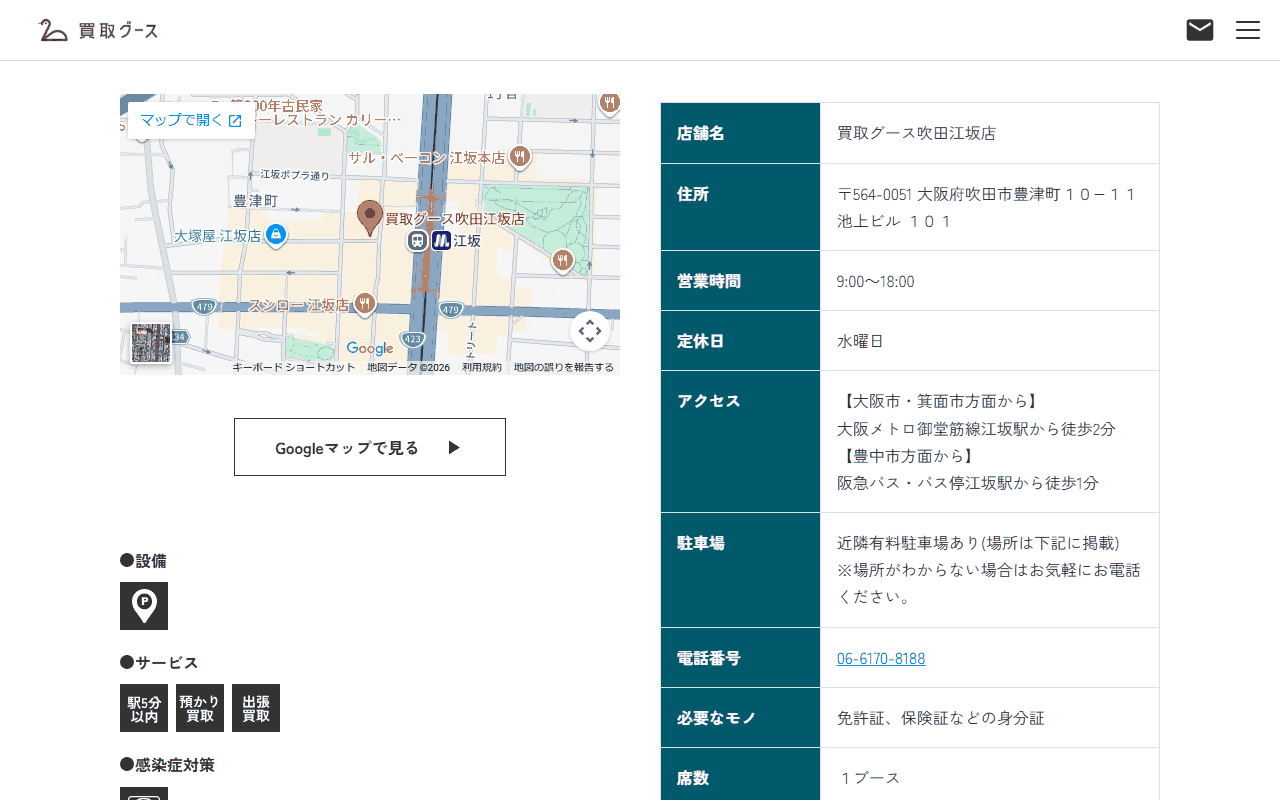Select the 店舗名 header cell
This screenshot has width=1280, height=800.
point(740,133)
